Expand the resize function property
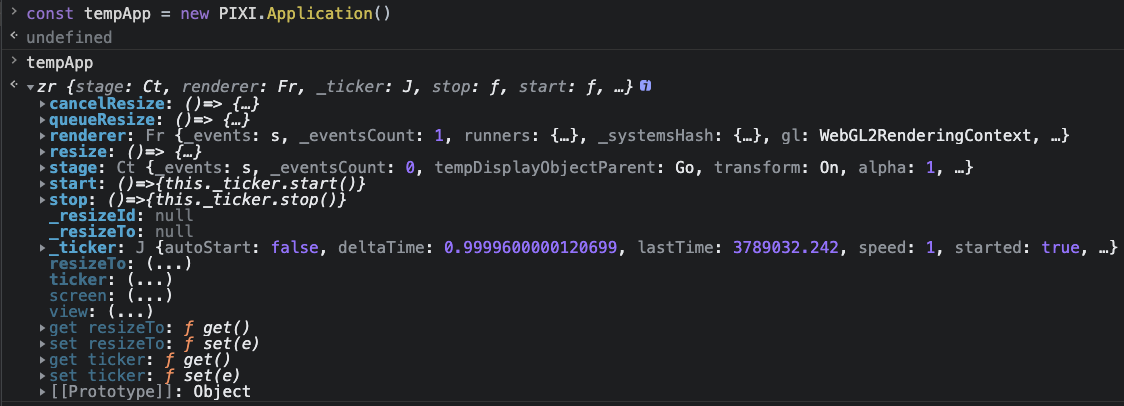The height and width of the screenshot is (406, 1124). tap(44, 152)
